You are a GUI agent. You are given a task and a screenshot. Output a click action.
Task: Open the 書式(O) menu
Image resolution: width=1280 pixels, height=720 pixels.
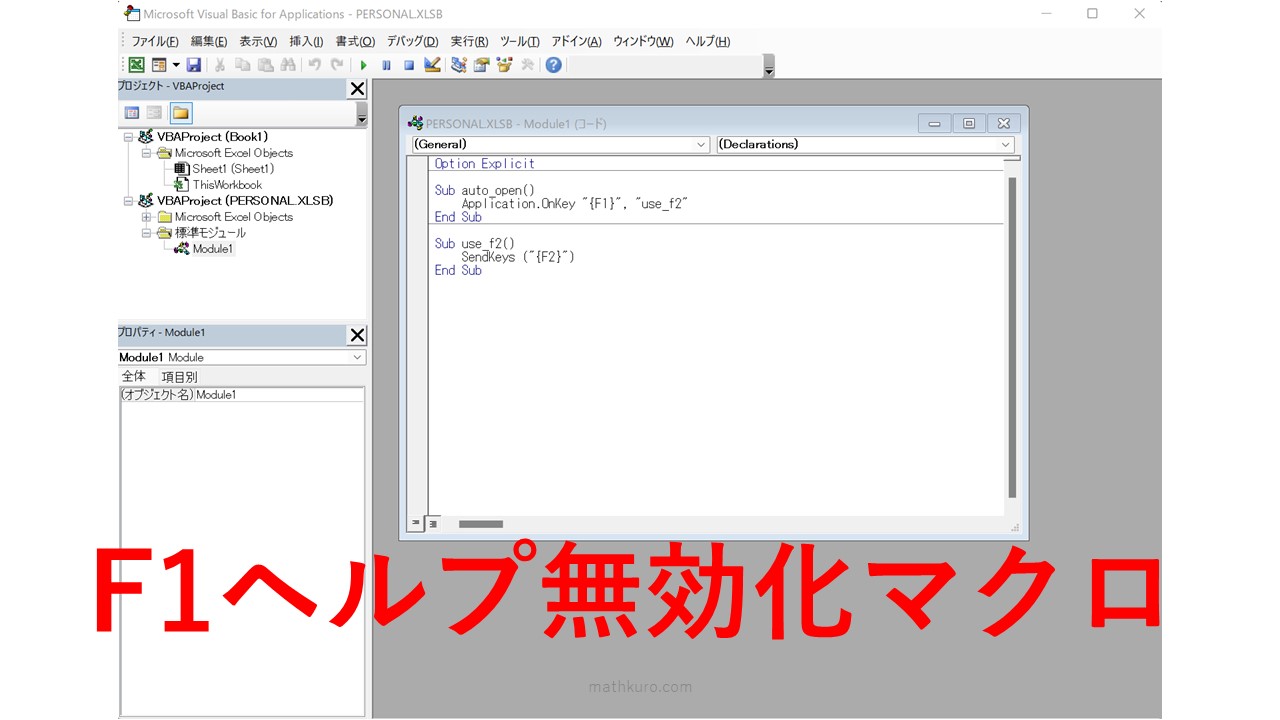pos(355,41)
